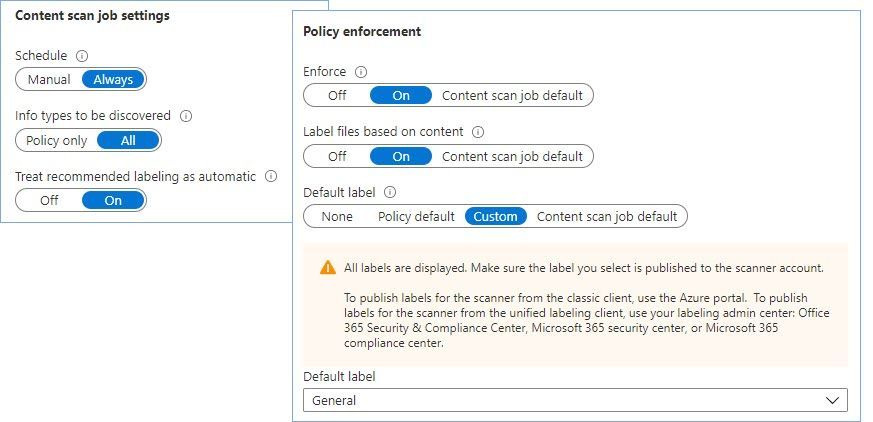Click the chevron arrow of Default label dropdown
873x422 pixels.
click(x=832, y=400)
